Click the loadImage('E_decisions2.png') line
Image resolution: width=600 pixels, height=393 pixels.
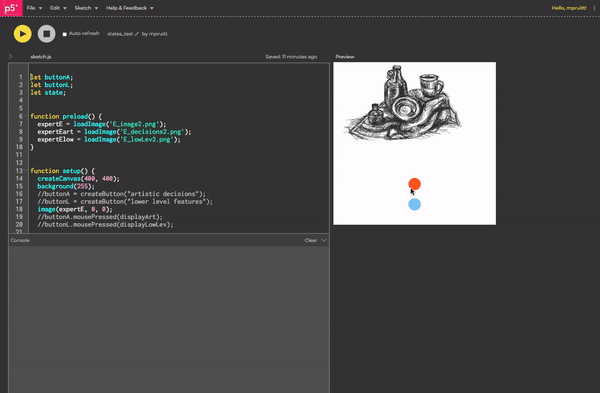point(114,132)
